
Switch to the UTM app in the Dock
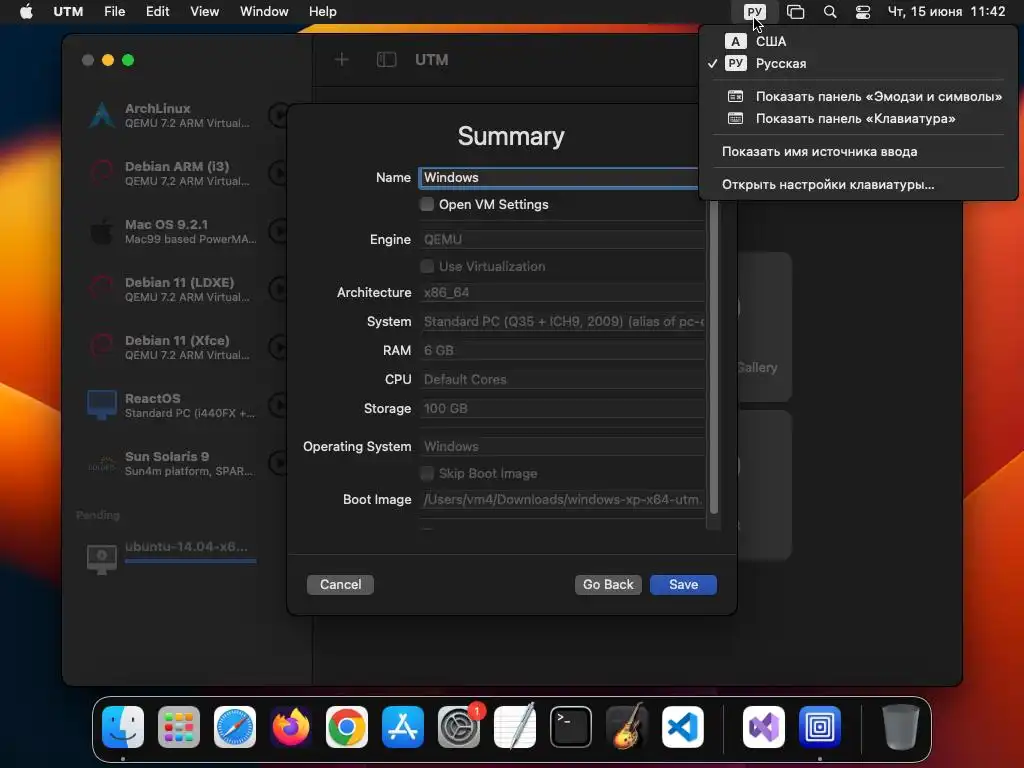pyautogui.click(x=820, y=726)
